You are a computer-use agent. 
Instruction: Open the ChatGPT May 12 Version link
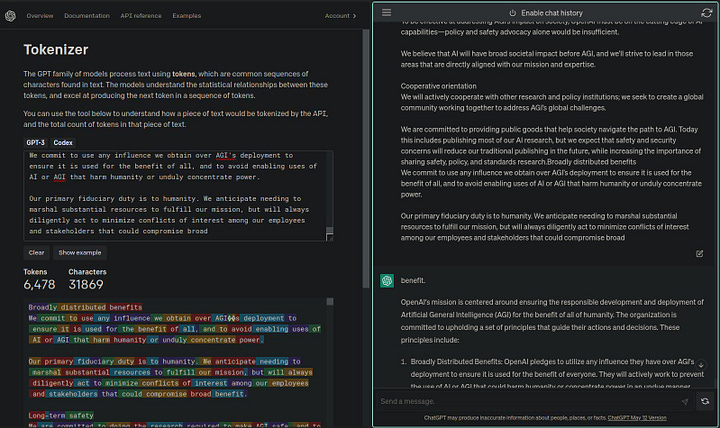(x=637, y=418)
